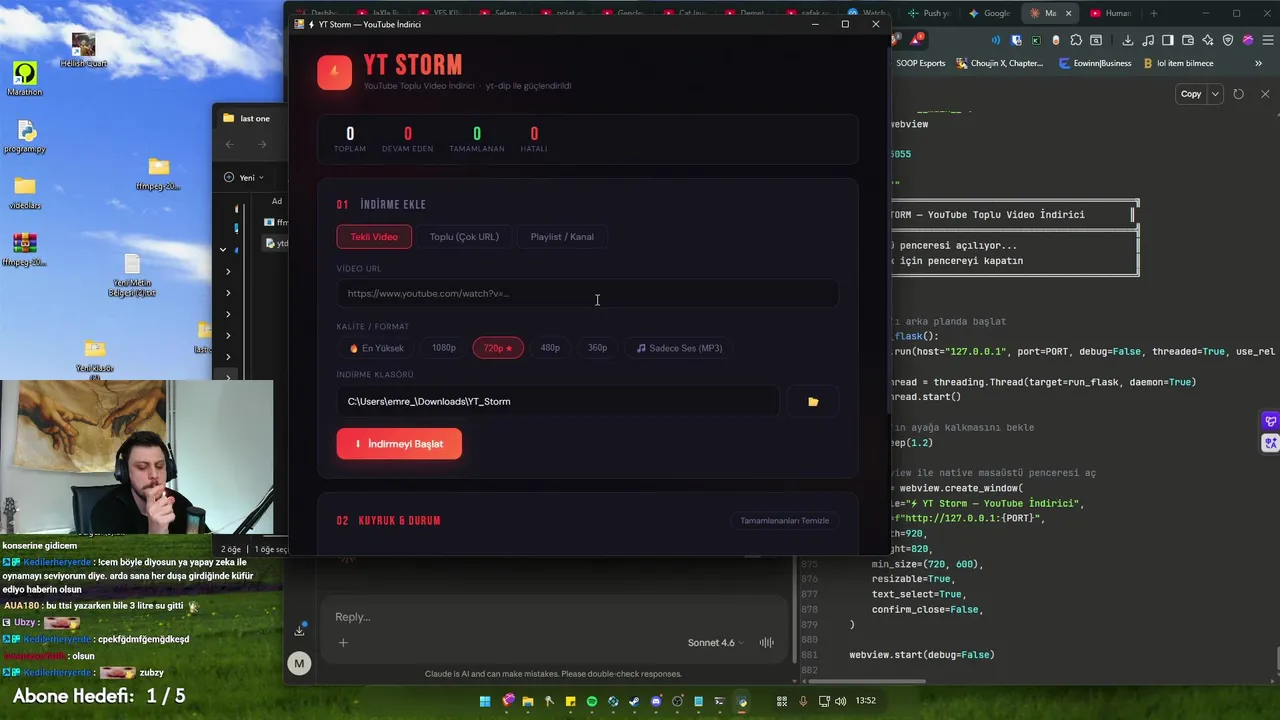1280x720 pixels.
Task: Show more bookmarks with double chevron
Action: coord(1258,63)
